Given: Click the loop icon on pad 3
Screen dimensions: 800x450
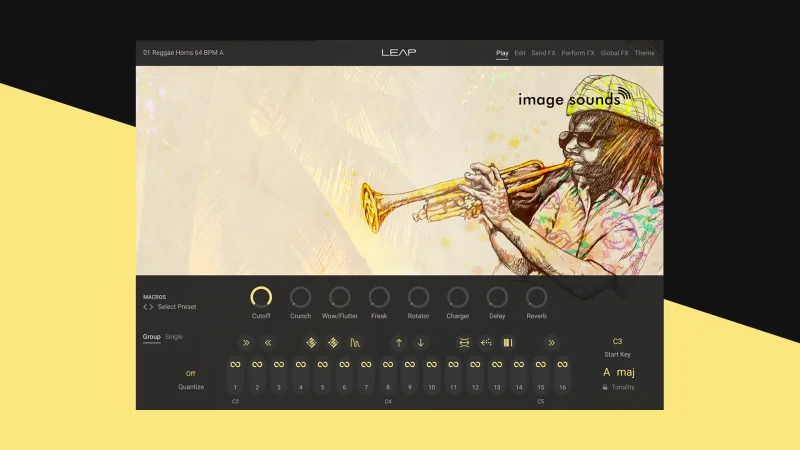Looking at the screenshot, I should 279,364.
